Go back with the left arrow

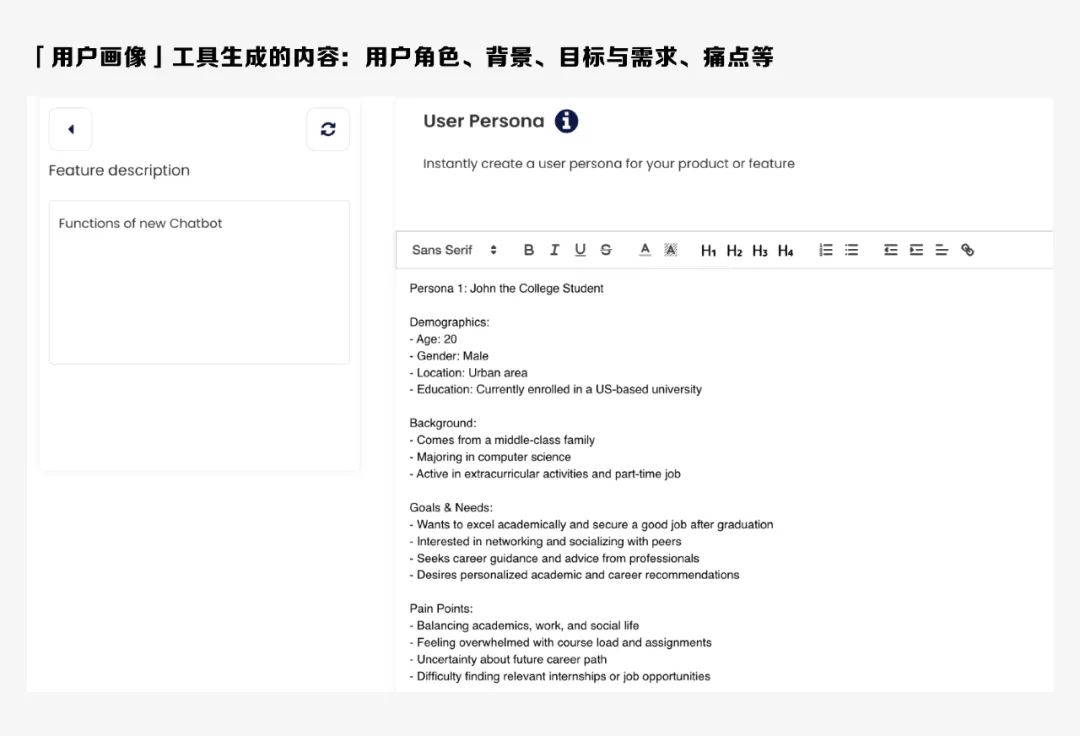pyautogui.click(x=70, y=128)
